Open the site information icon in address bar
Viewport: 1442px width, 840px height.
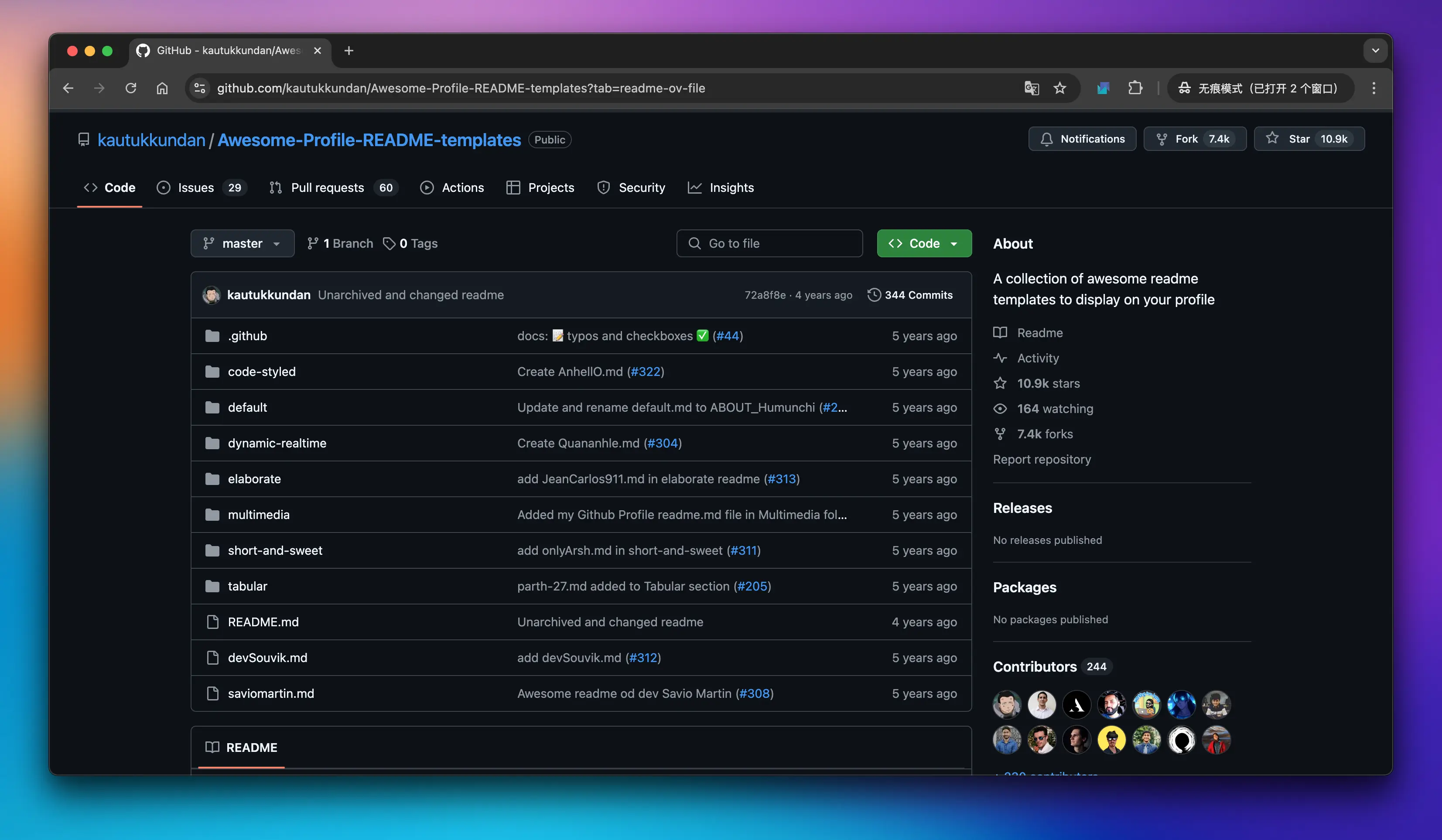[200, 88]
